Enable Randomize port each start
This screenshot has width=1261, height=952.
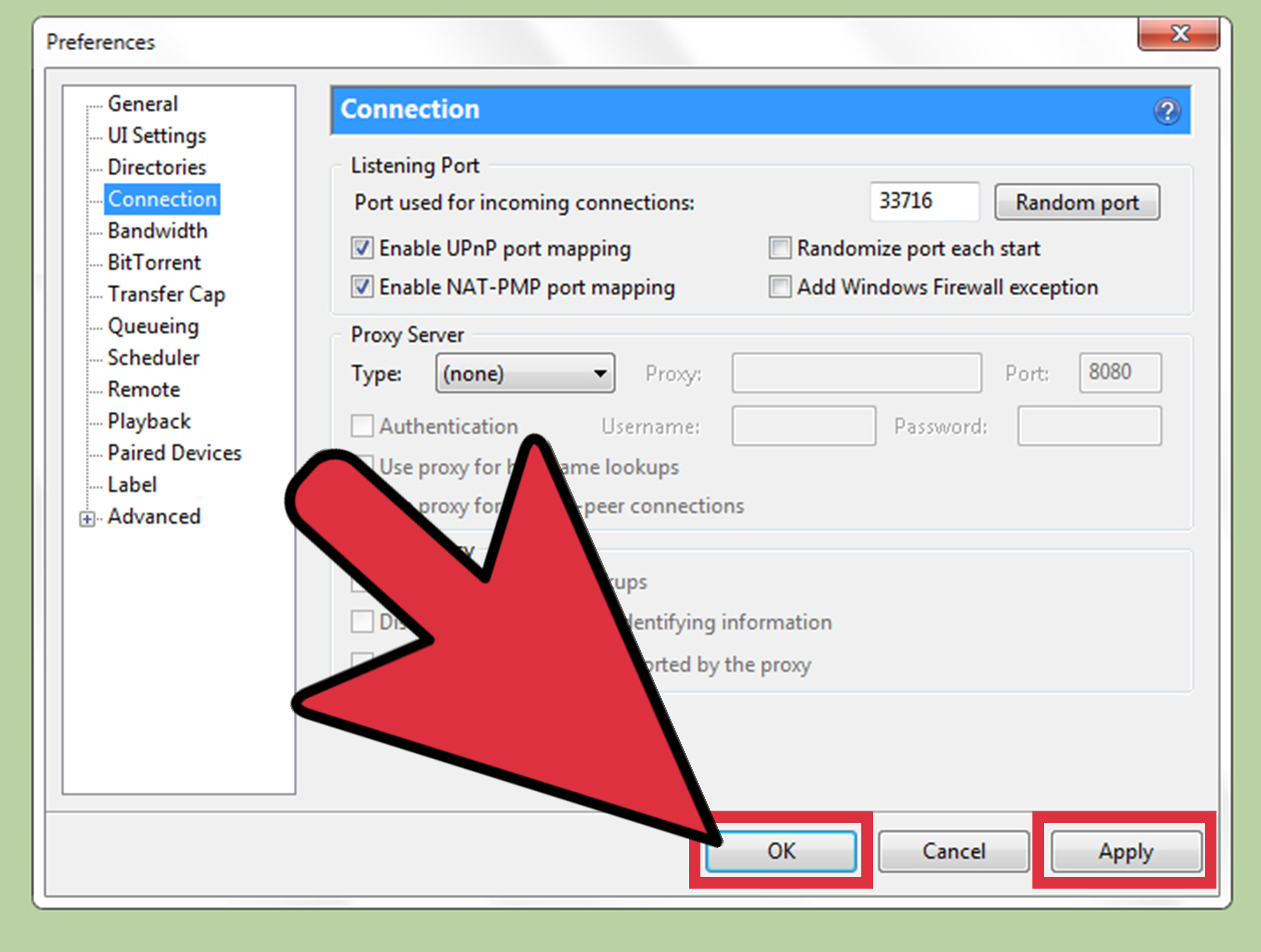tap(780, 249)
